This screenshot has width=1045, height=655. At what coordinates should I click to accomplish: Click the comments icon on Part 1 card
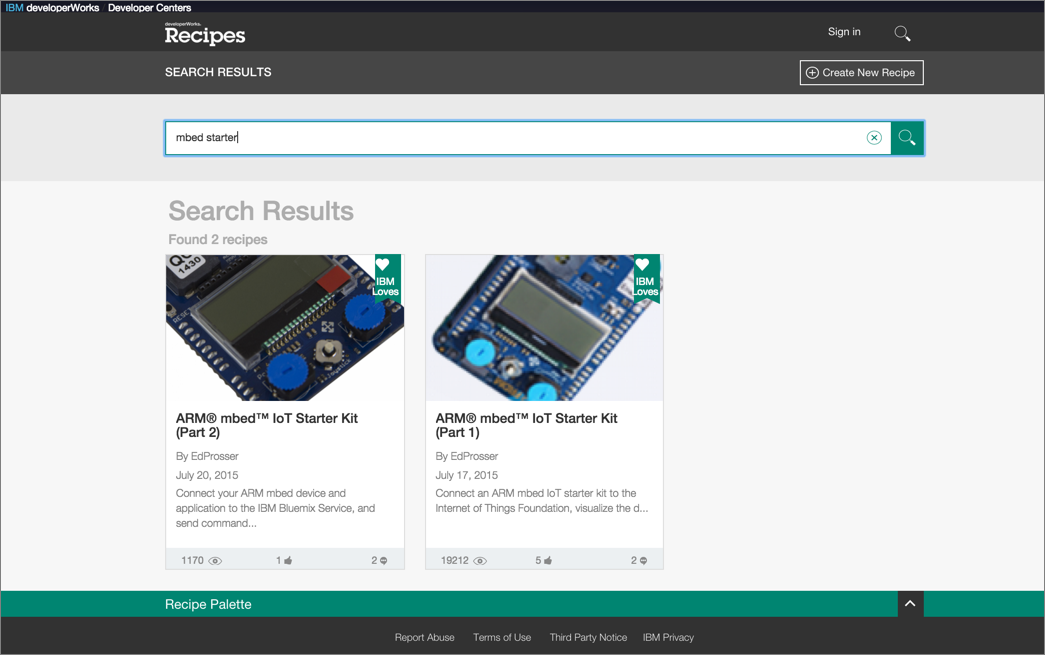pyautogui.click(x=643, y=561)
